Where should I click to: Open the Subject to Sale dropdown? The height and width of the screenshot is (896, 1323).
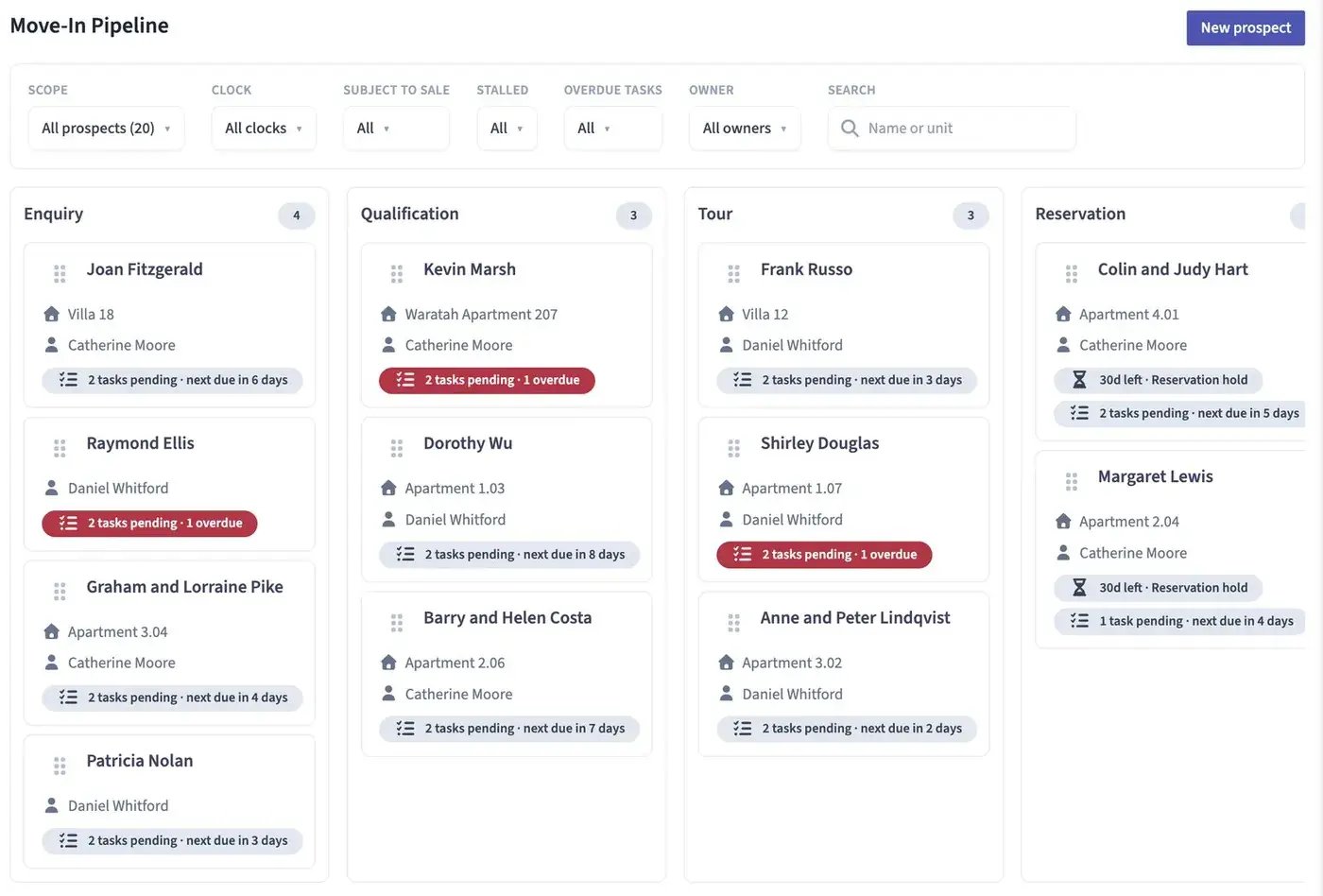coord(396,129)
